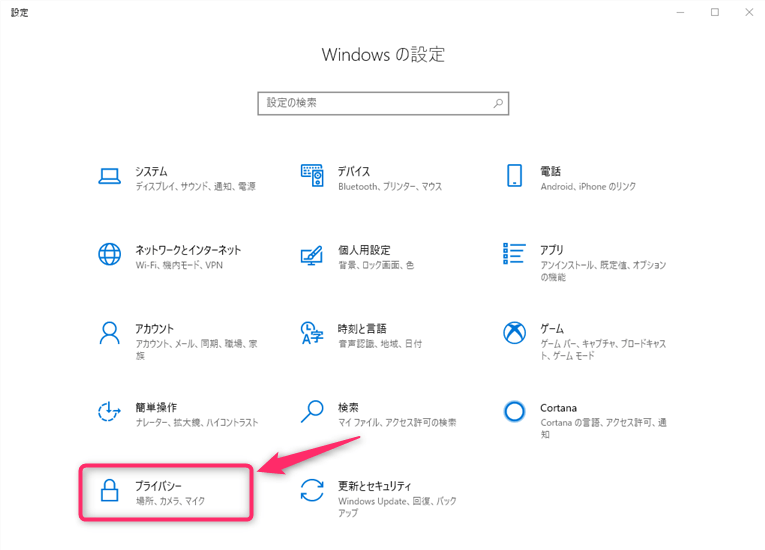Click the Update and Security arrows icon
The height and width of the screenshot is (550, 765).
(312, 490)
